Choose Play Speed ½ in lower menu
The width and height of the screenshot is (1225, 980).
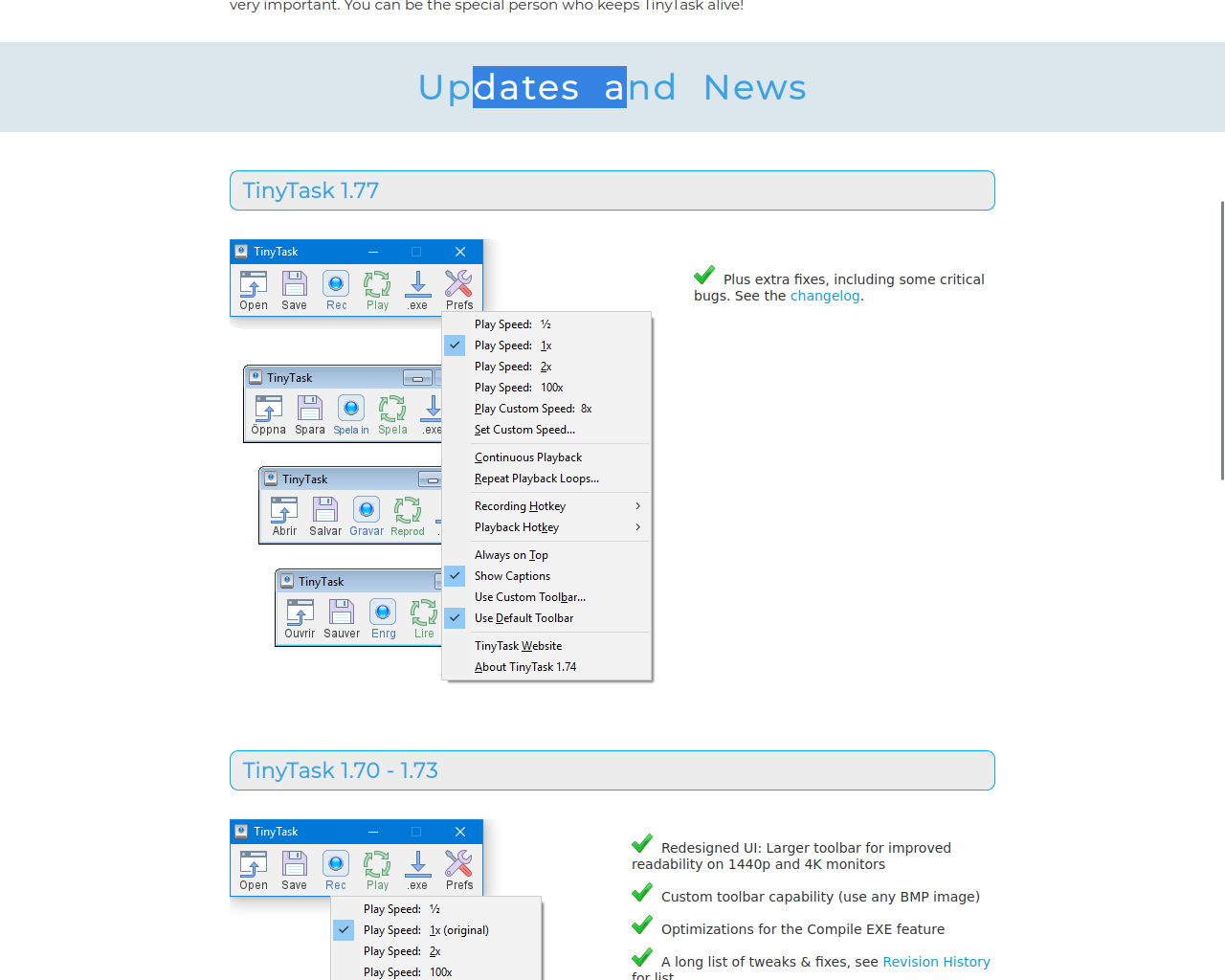pyautogui.click(x=436, y=909)
